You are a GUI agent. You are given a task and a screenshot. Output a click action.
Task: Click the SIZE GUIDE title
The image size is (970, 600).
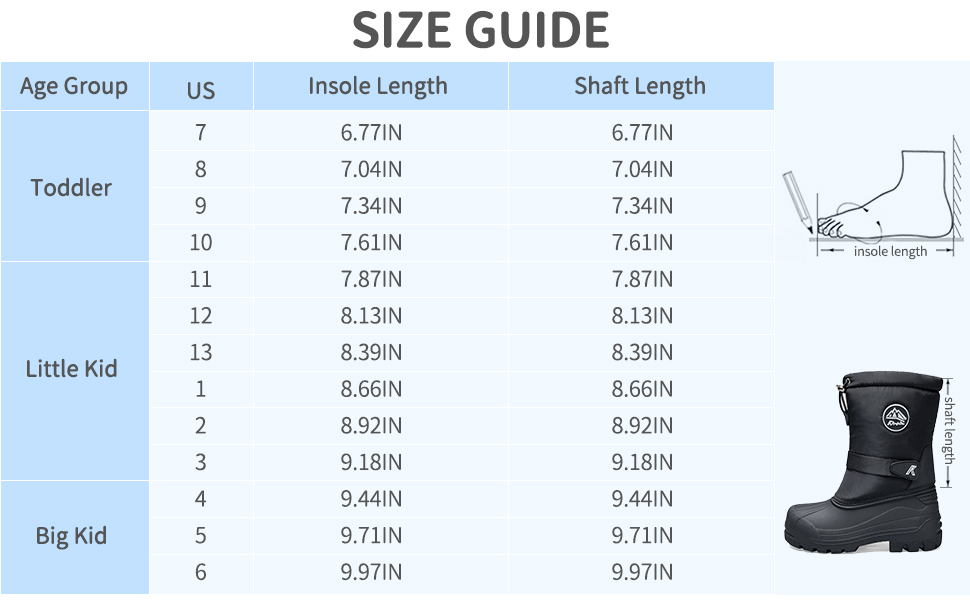pyautogui.click(x=480, y=30)
